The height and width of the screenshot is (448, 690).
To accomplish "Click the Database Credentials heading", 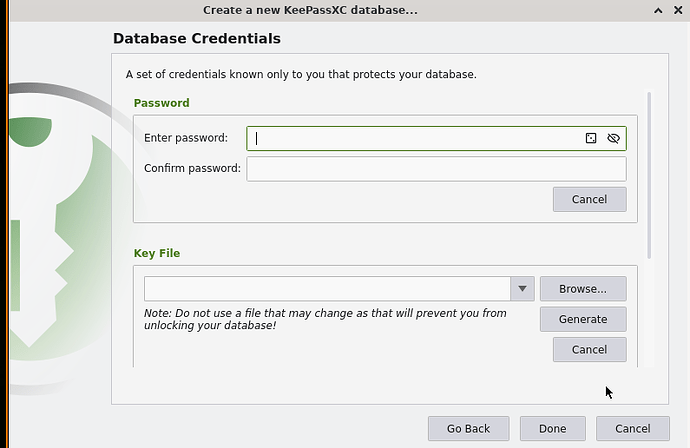I will [196, 39].
